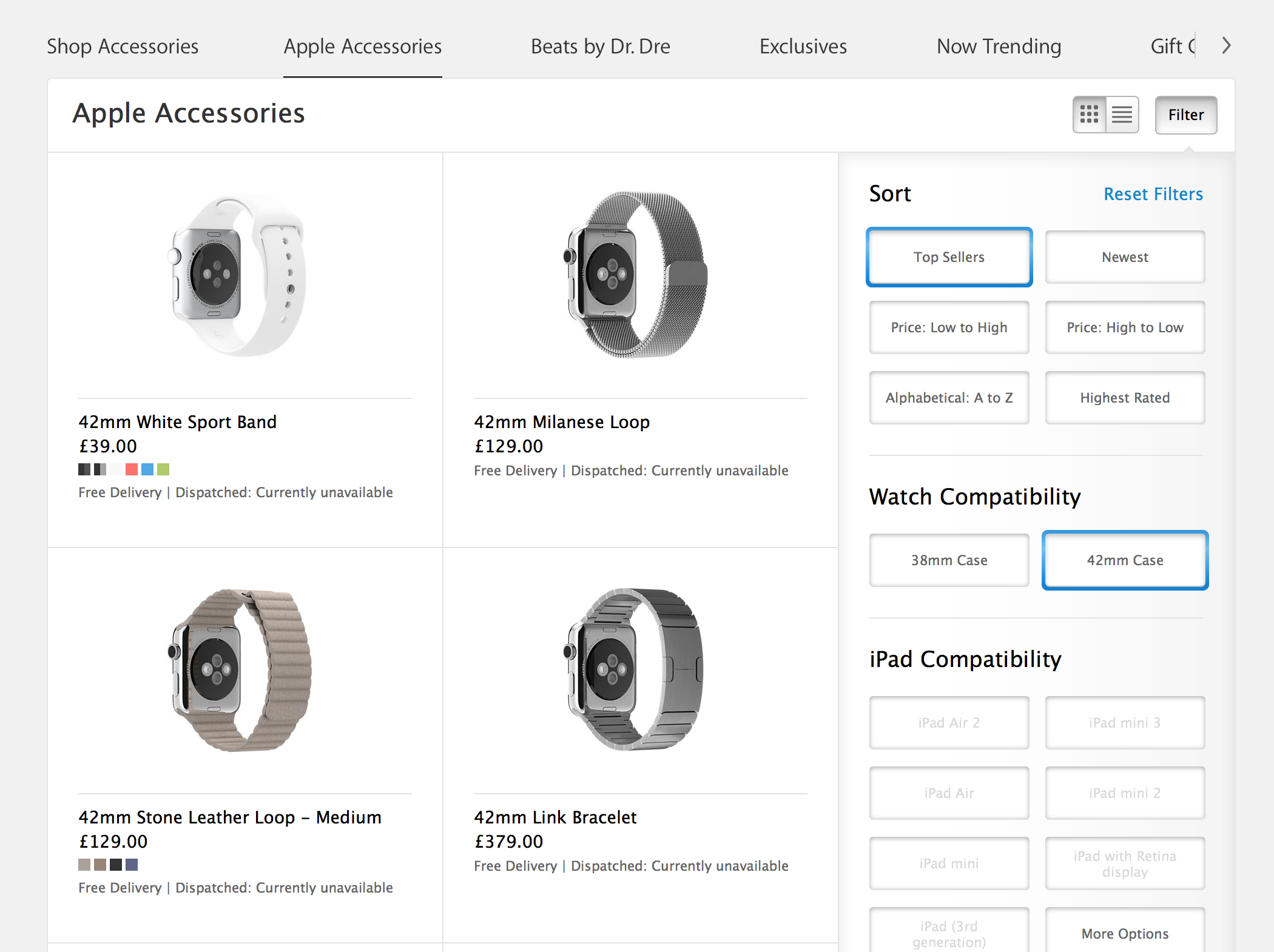The height and width of the screenshot is (952, 1274).
Task: Click the iPad with Retina display filter option
Action: [x=1125, y=863]
